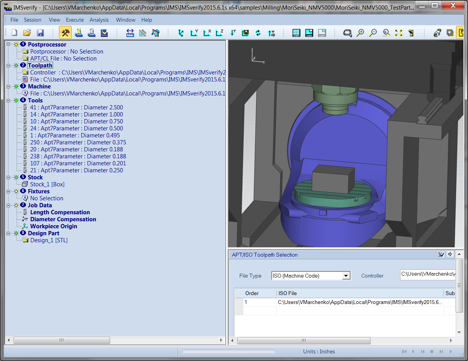Select tool 41 Diameter 2.500
This screenshot has width=468, height=361.
76,107
